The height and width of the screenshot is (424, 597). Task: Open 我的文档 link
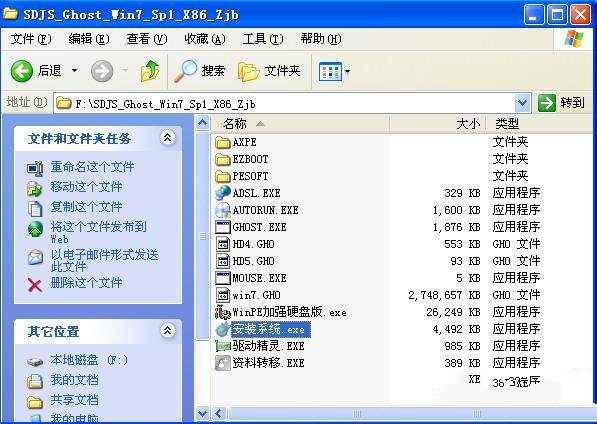pos(74,380)
